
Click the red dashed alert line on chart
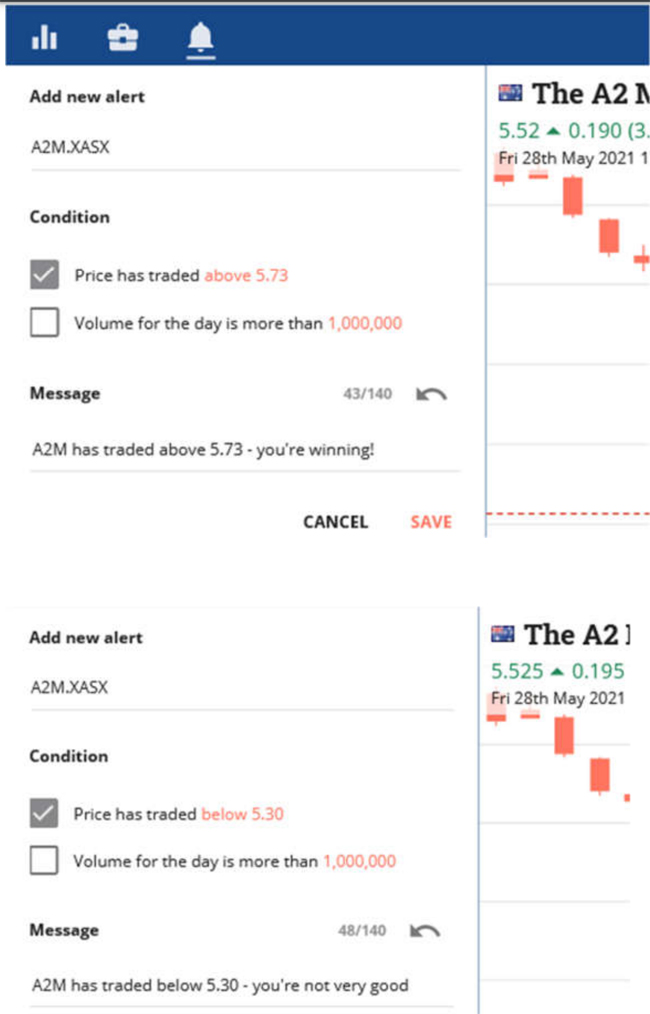(x=568, y=514)
